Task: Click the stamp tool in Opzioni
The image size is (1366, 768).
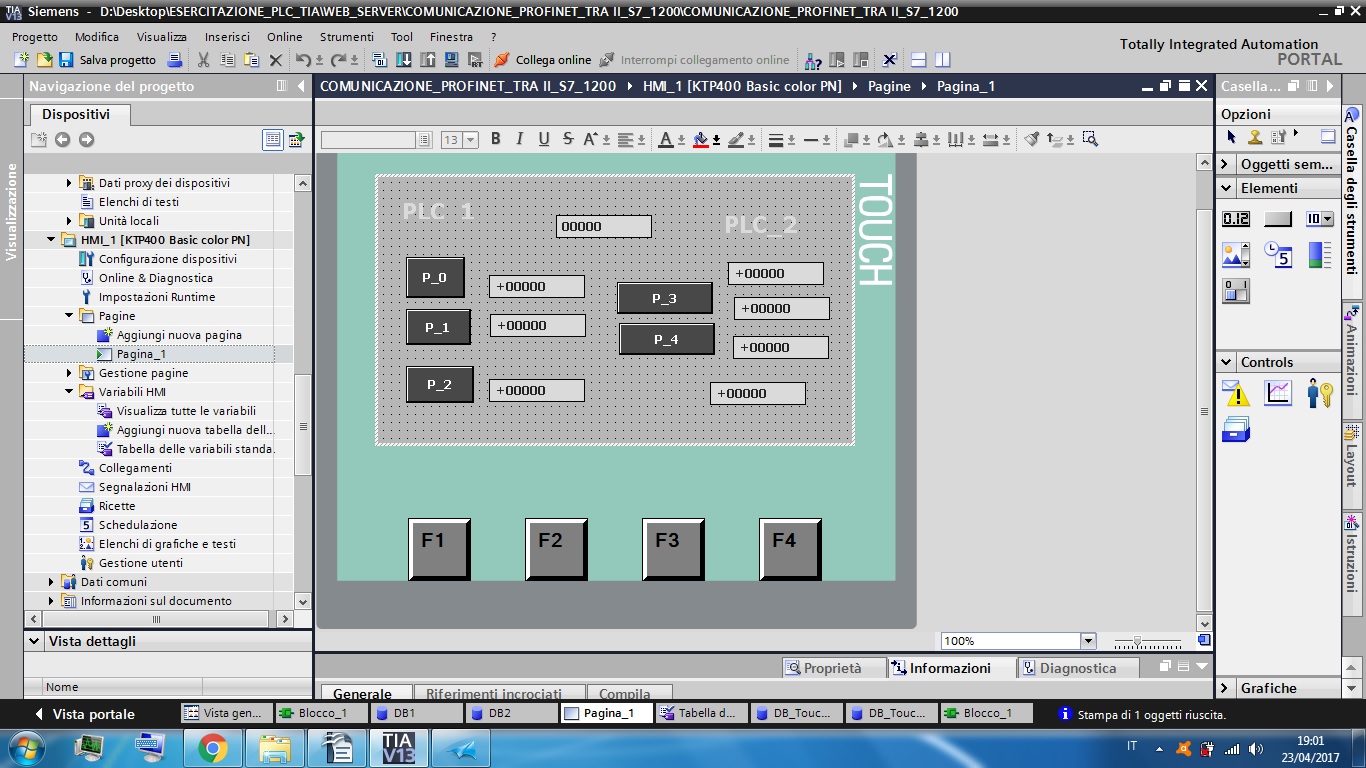Action: pyautogui.click(x=1254, y=137)
